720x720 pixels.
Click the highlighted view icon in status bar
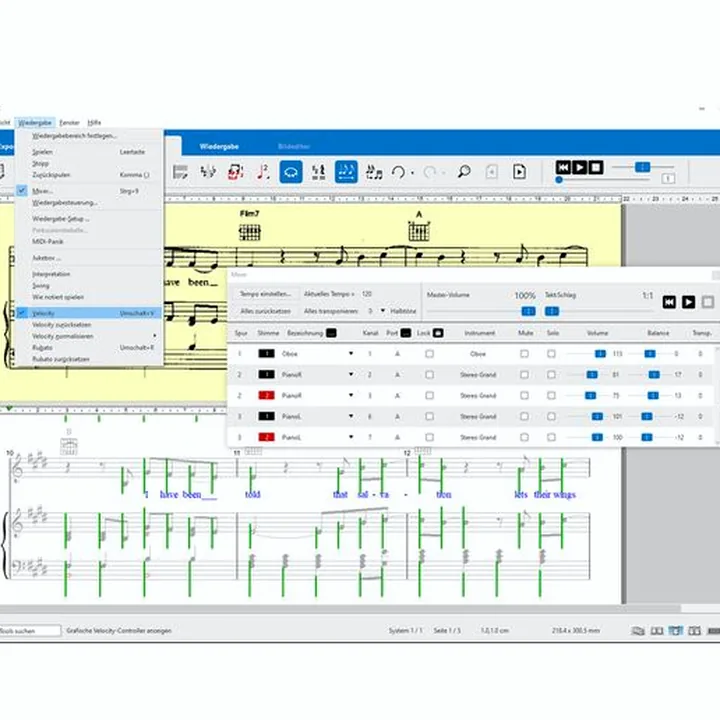(675, 630)
